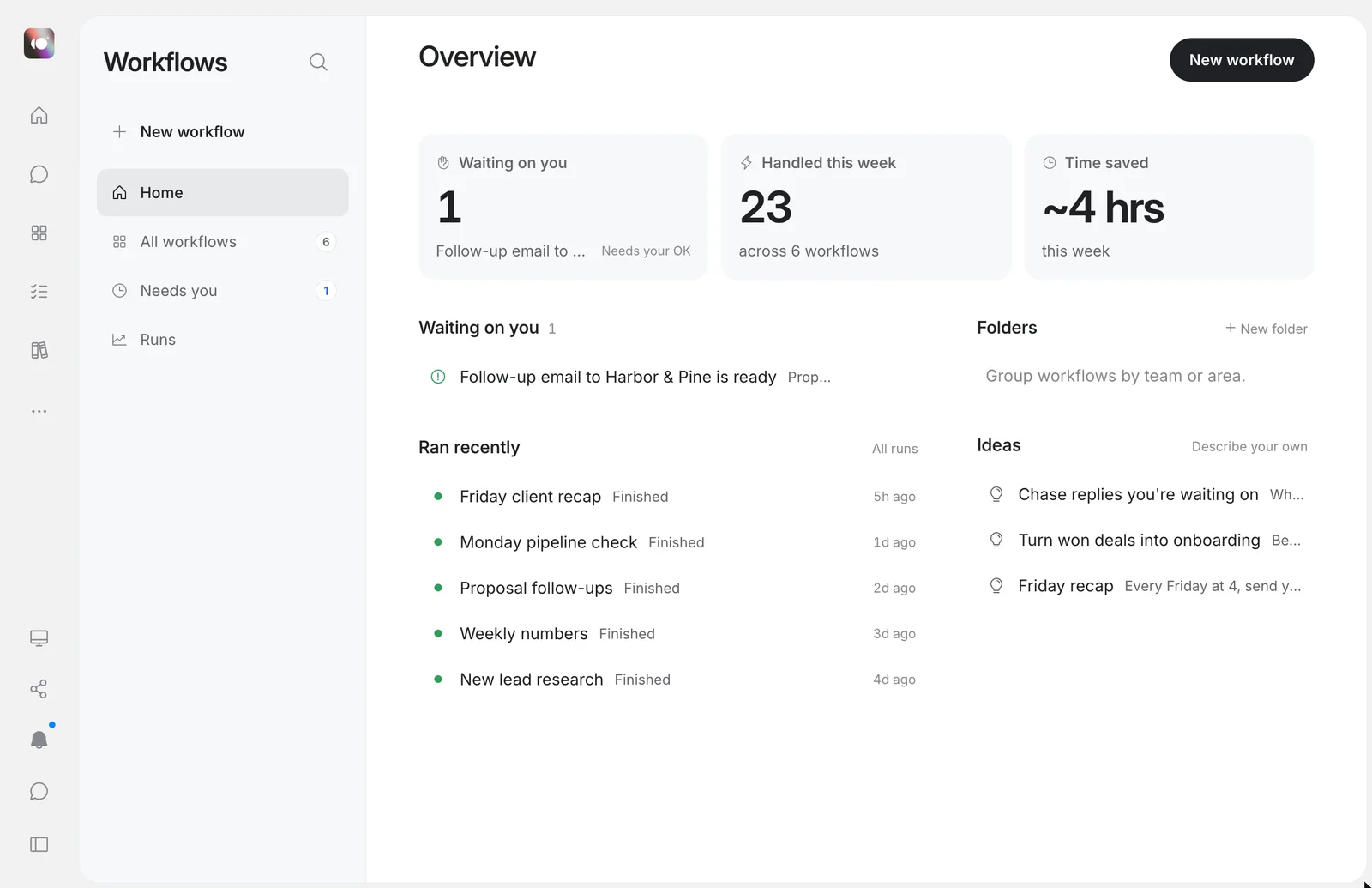The height and width of the screenshot is (888, 1372).
Task: Open Needs you in the sidebar
Action: 223,291
